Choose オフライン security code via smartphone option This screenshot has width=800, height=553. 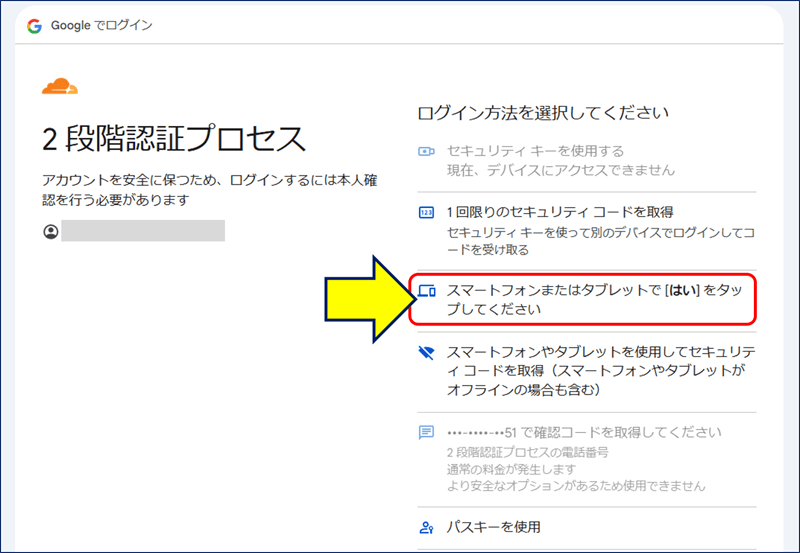(587, 371)
